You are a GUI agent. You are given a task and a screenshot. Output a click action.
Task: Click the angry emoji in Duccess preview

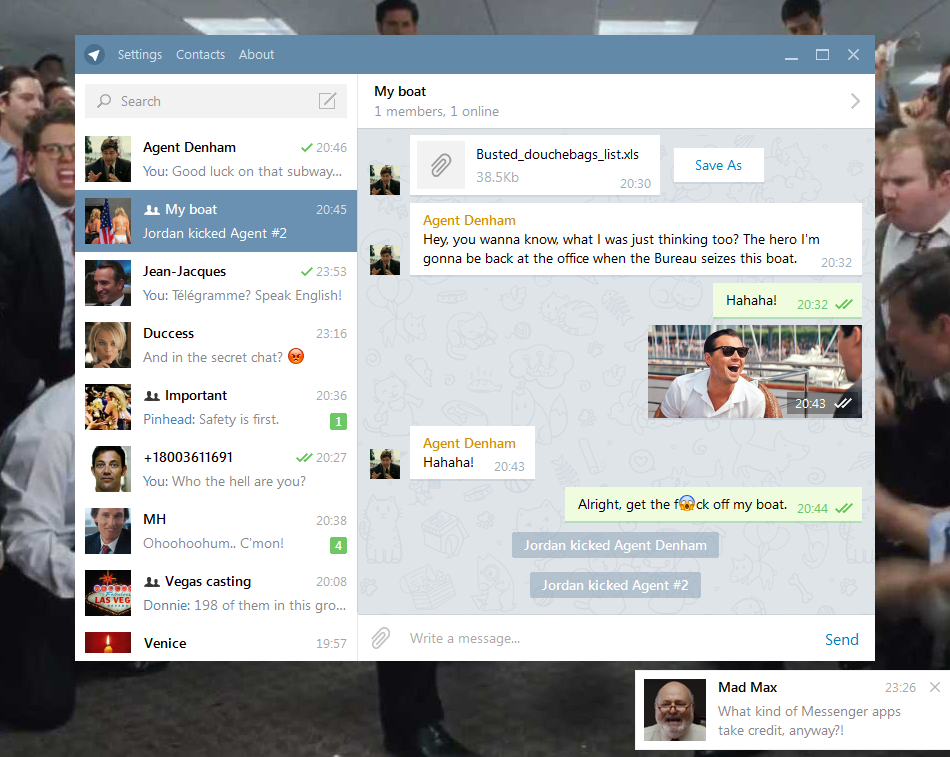tap(296, 356)
